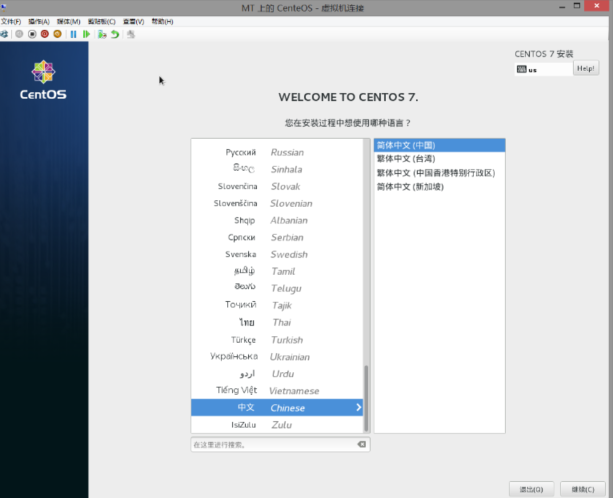Select Tamil in the language list
The width and height of the screenshot is (613, 498).
pos(277,271)
